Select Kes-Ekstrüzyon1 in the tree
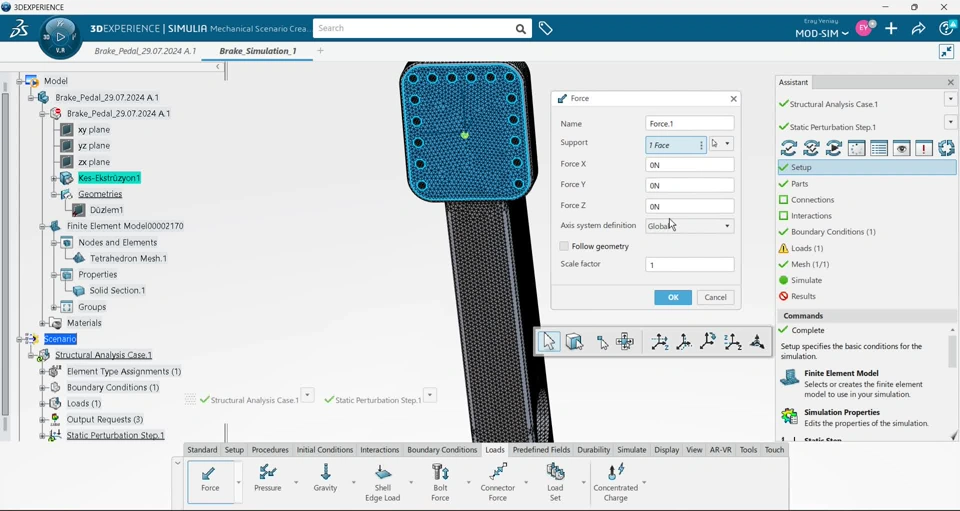This screenshot has width=960, height=511. pos(109,178)
